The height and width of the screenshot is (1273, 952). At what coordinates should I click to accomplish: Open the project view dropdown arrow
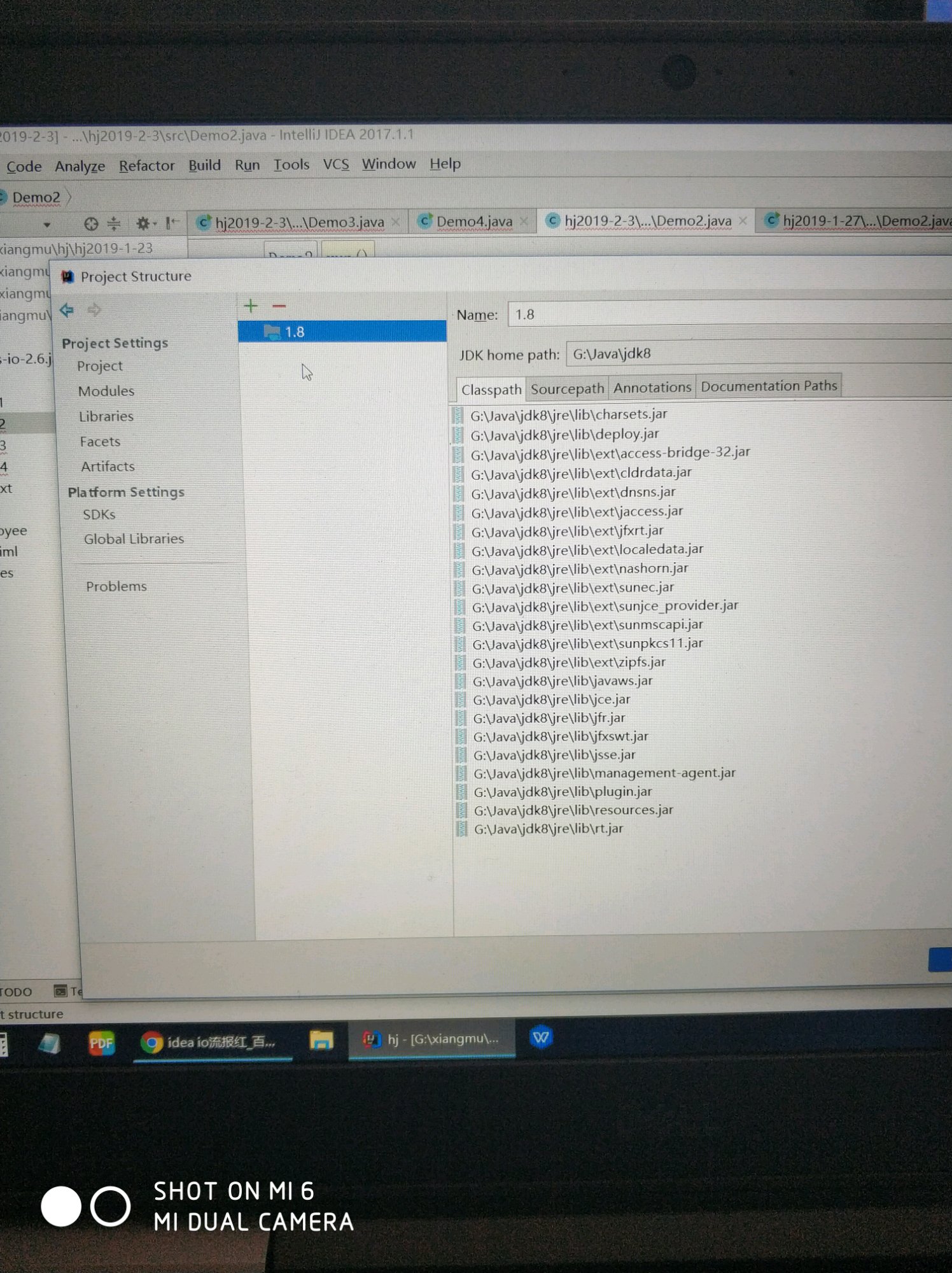[46, 225]
